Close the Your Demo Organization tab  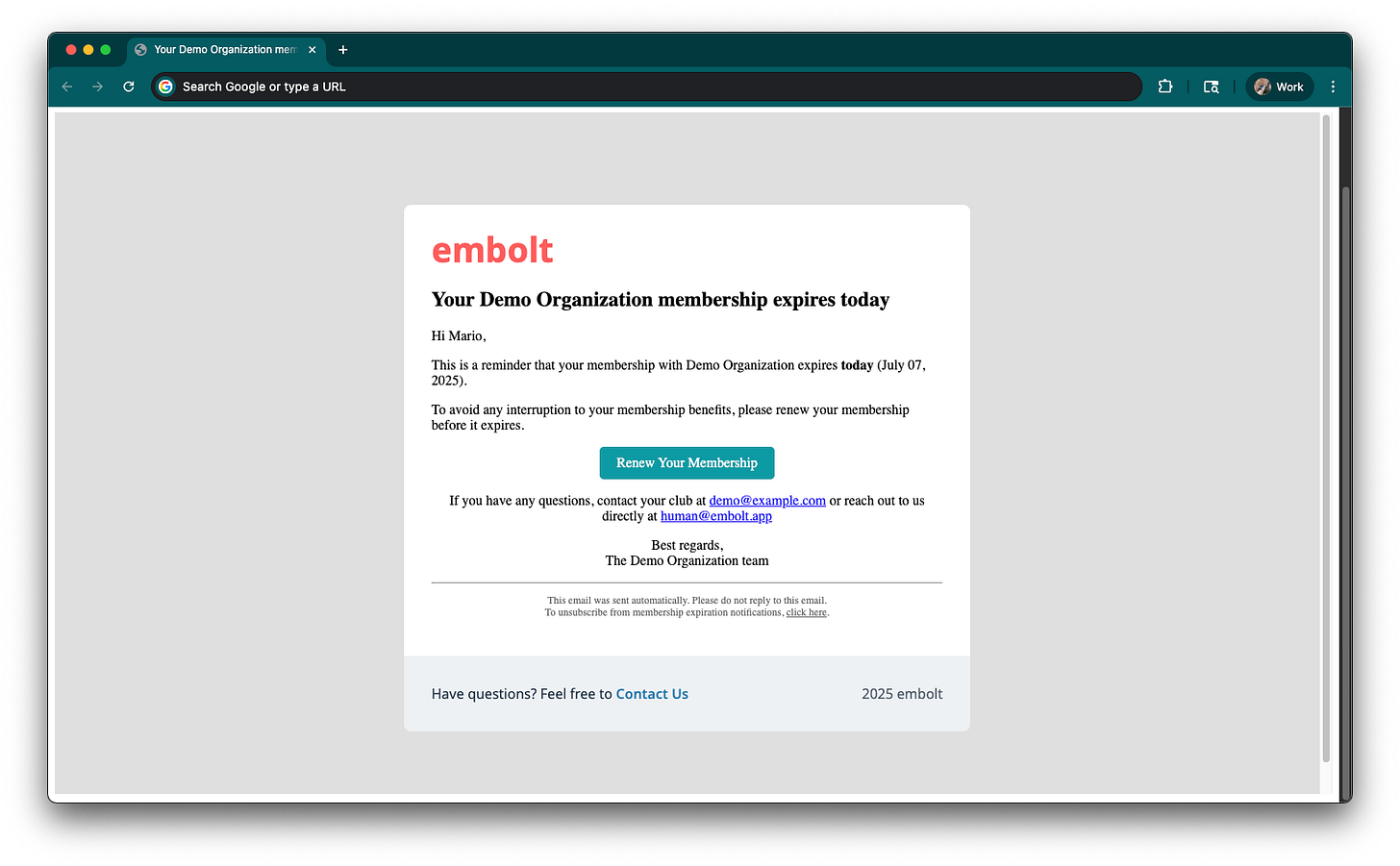tap(312, 50)
